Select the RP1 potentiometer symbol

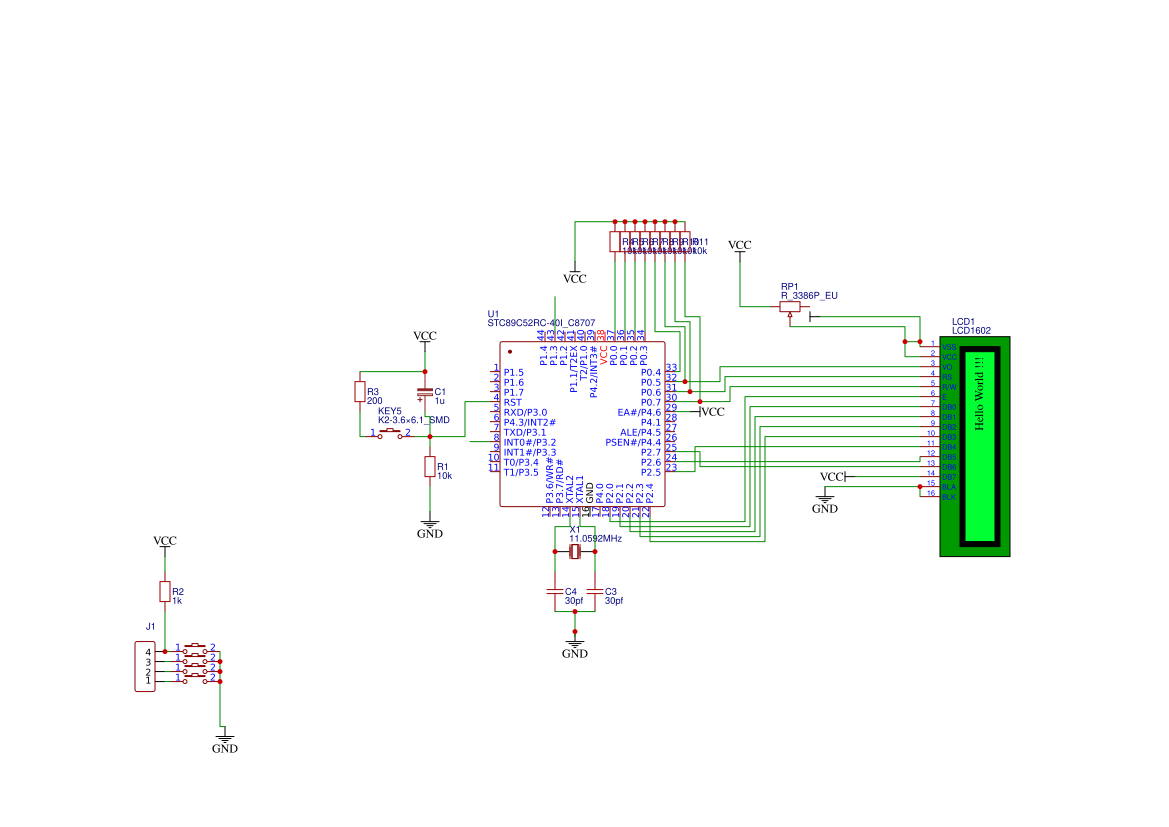pos(790,307)
